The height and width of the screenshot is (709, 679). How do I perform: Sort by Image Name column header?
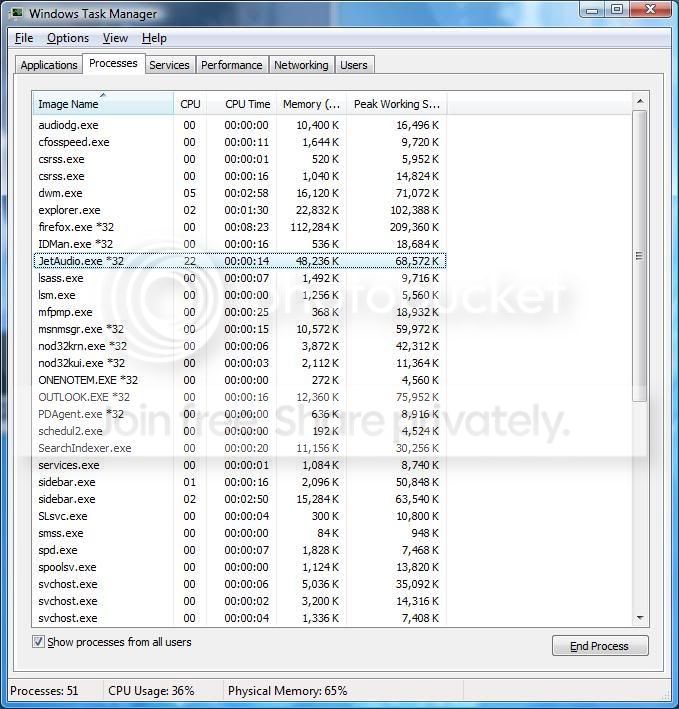(x=103, y=104)
